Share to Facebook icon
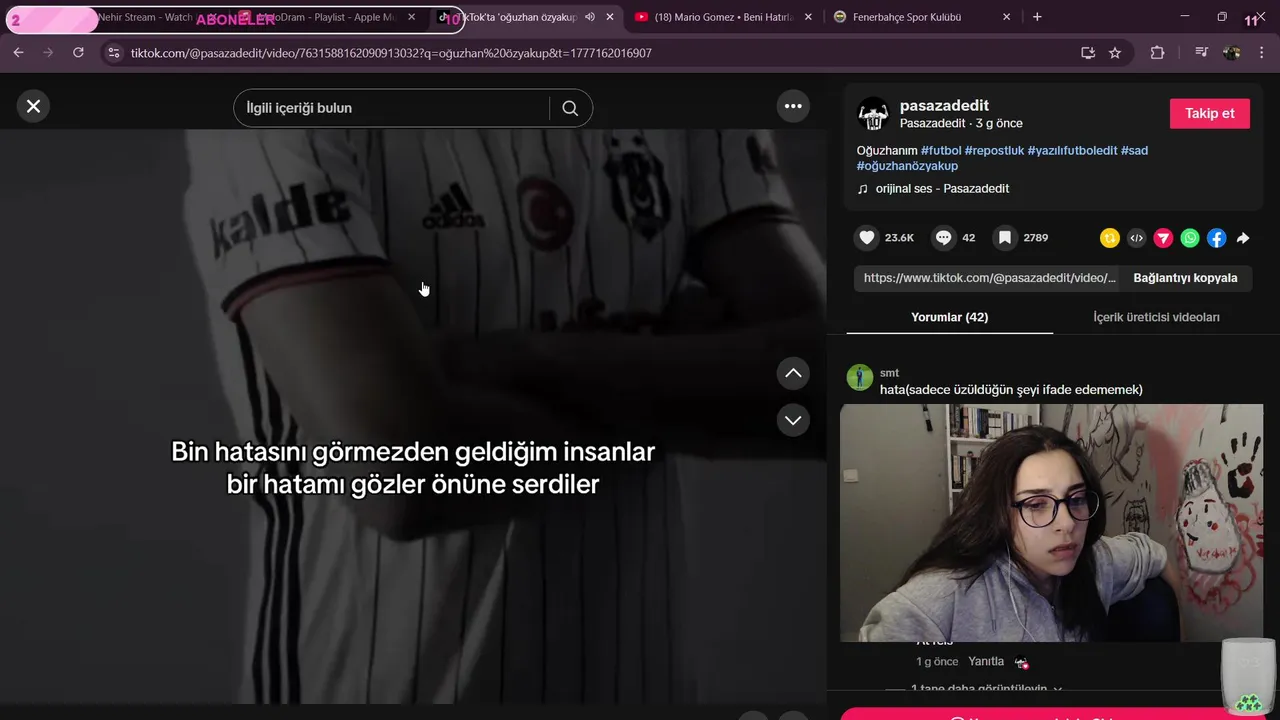Image resolution: width=1280 pixels, height=720 pixels. pyautogui.click(x=1217, y=238)
